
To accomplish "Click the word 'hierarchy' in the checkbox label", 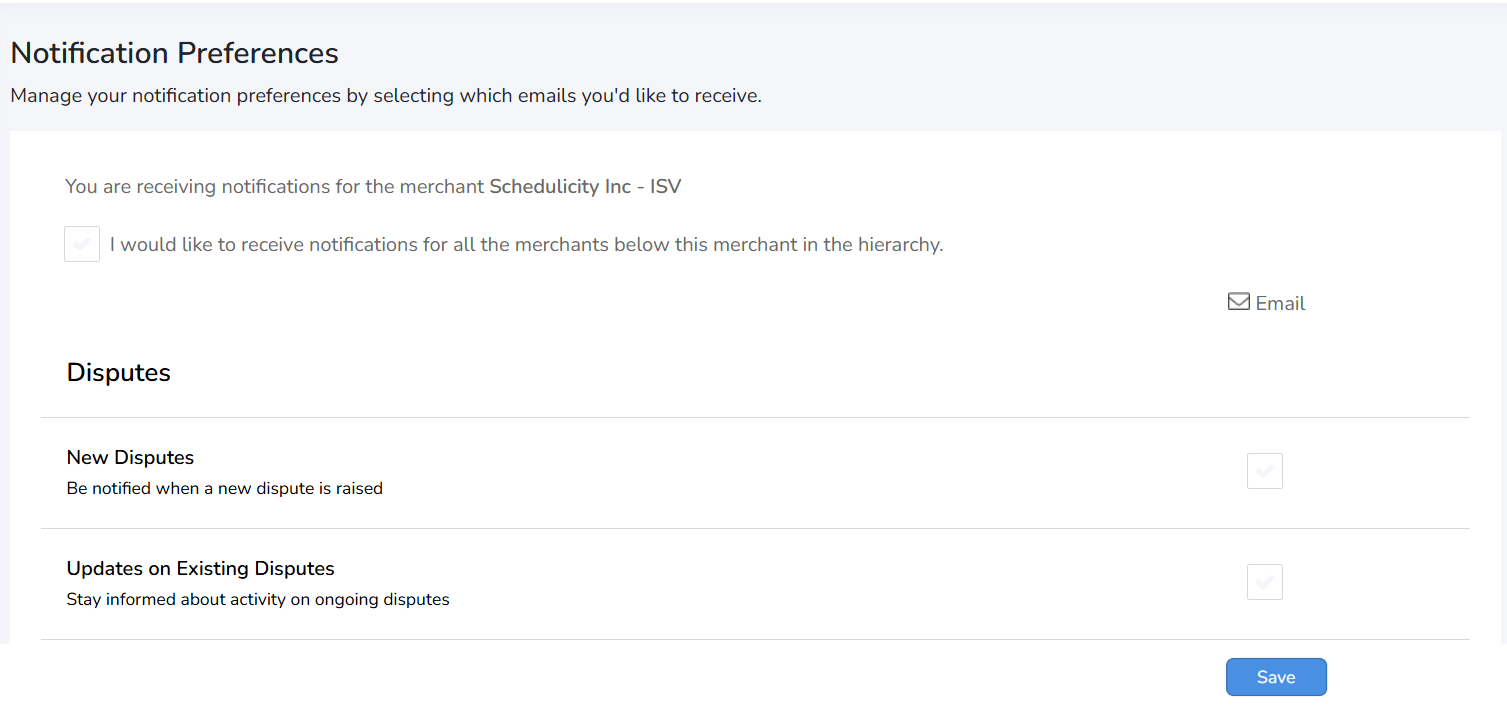I will 899,245.
